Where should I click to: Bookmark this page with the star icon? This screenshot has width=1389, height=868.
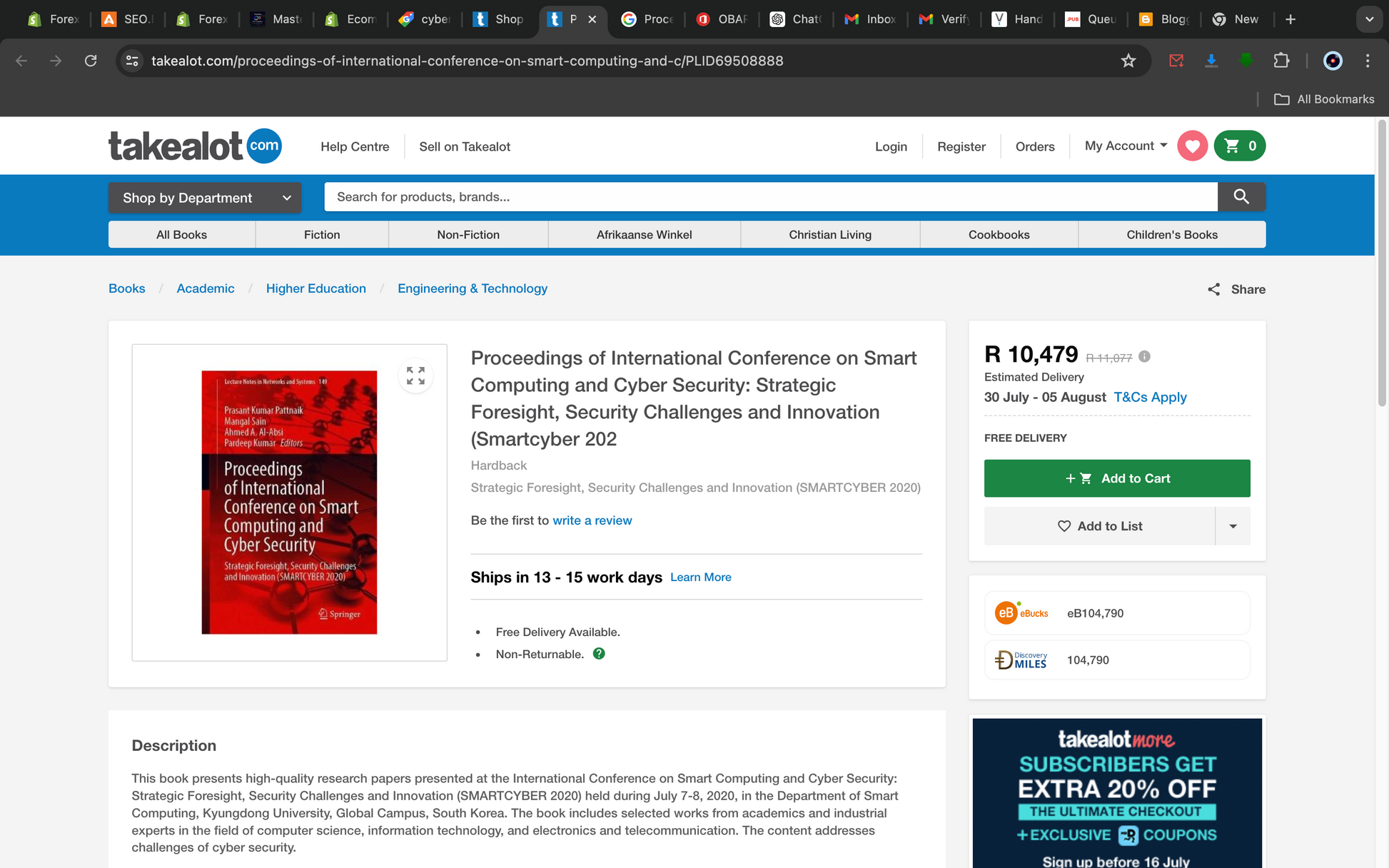1128,61
